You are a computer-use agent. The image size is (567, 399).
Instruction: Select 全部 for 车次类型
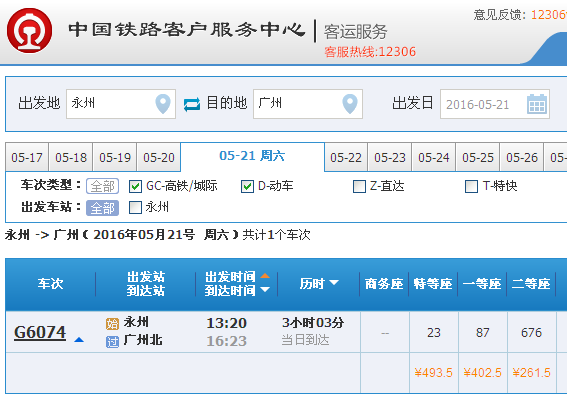(x=102, y=186)
